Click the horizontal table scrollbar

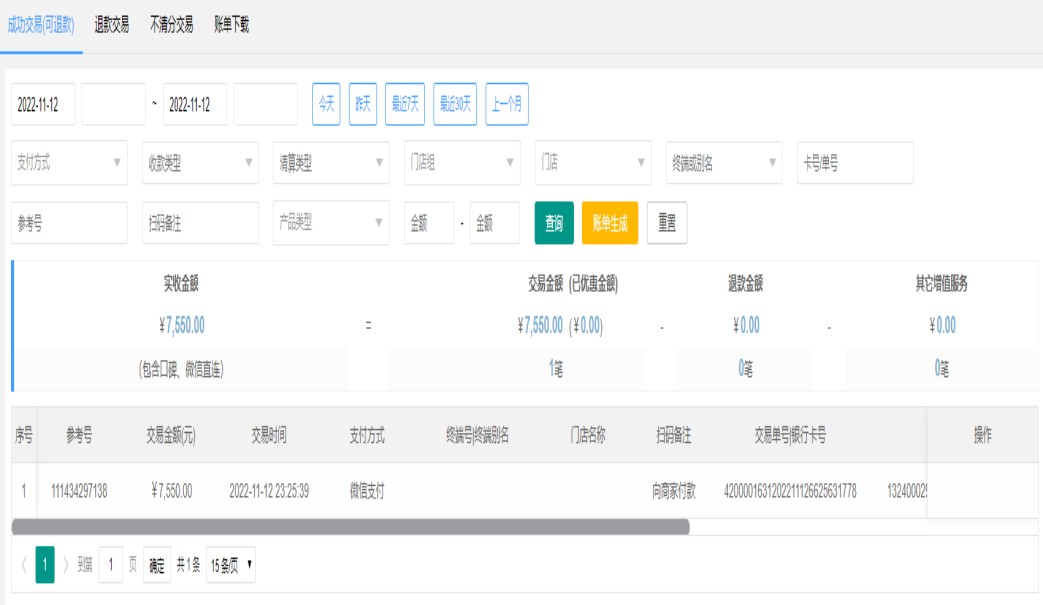point(350,526)
